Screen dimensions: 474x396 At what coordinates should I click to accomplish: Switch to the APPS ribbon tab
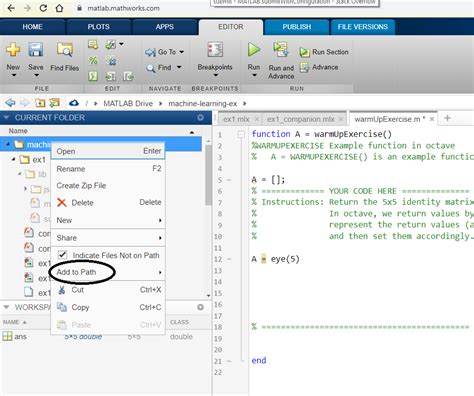[x=165, y=27]
